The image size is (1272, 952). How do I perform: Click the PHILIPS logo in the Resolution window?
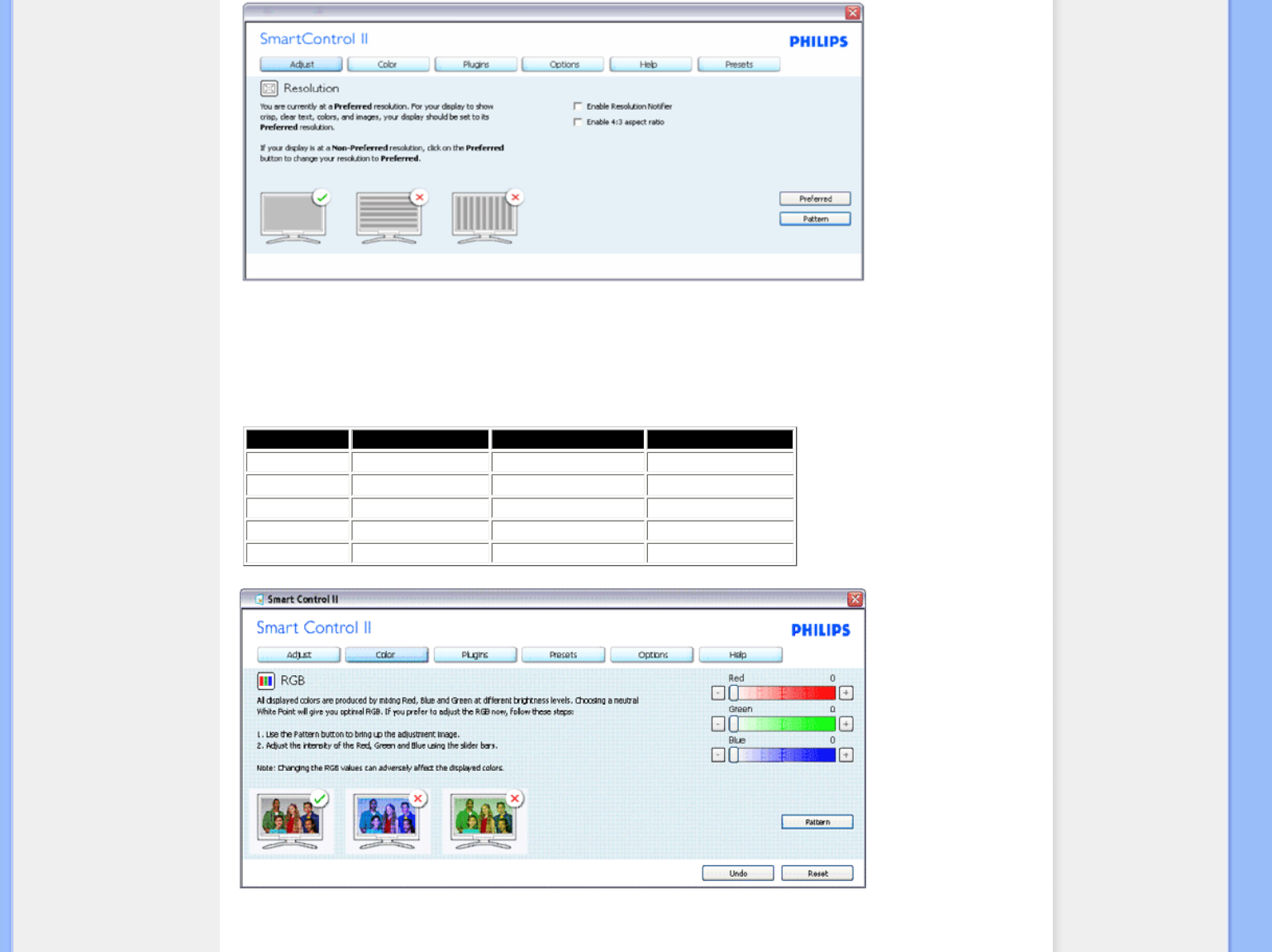818,41
